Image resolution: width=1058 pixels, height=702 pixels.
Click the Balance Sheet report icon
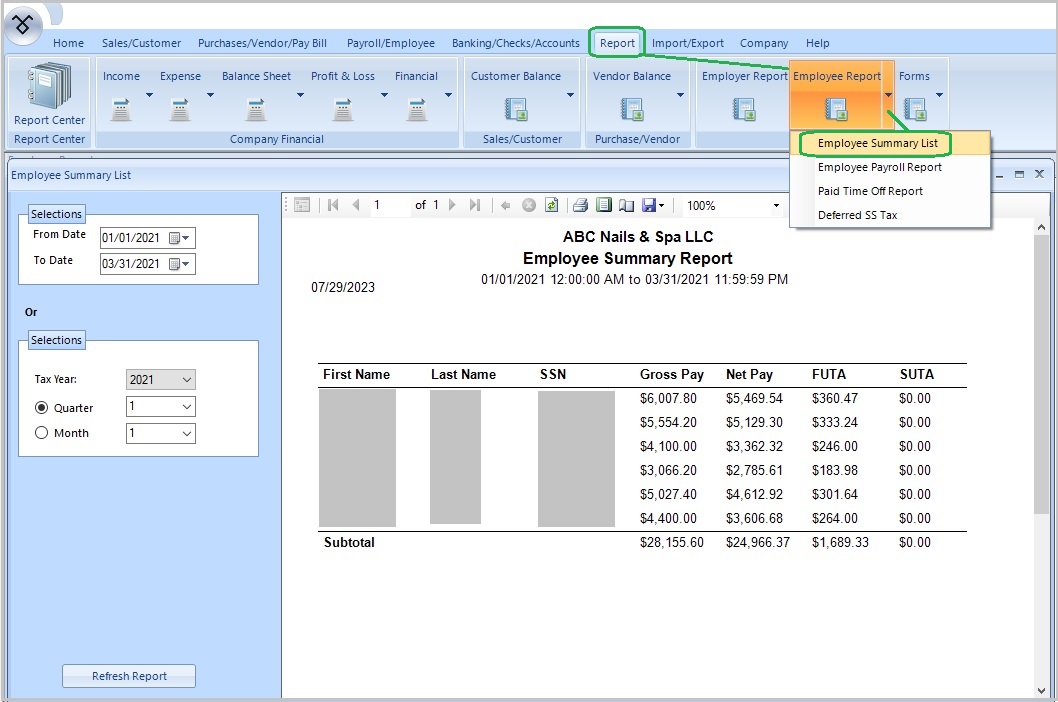click(x=256, y=108)
